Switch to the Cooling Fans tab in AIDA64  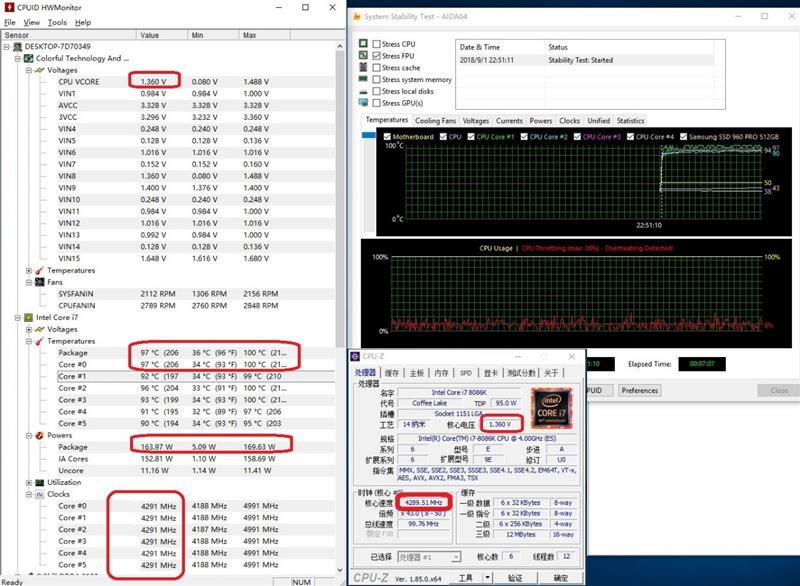coord(435,121)
